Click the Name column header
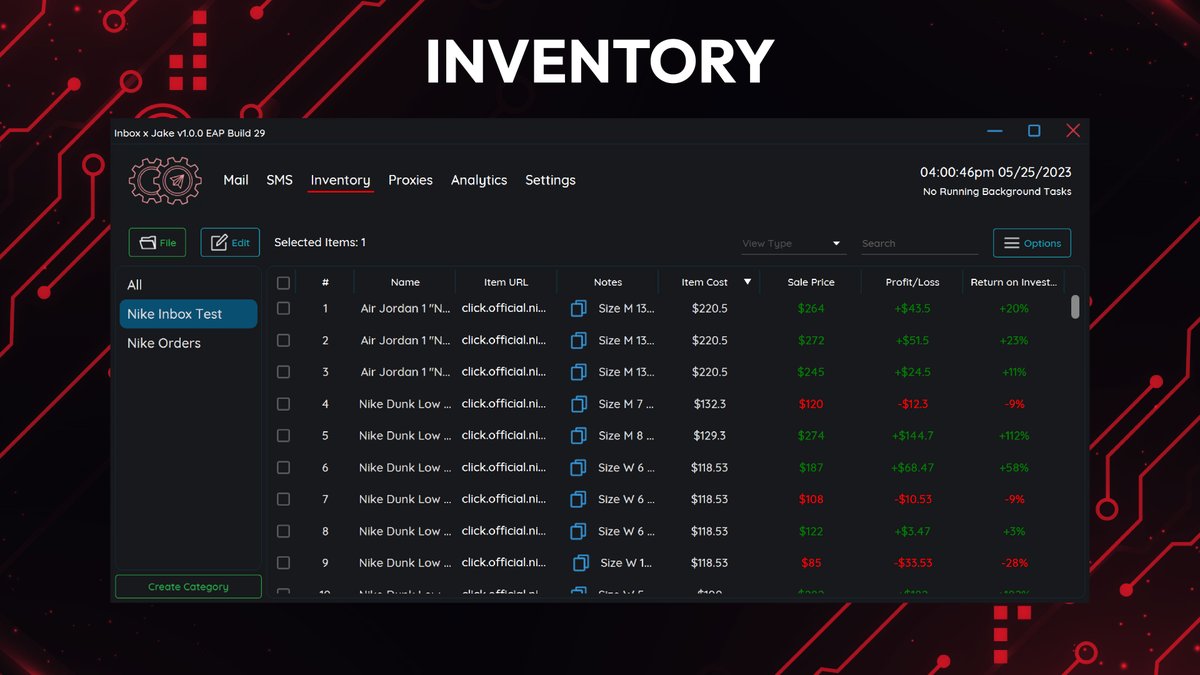 [x=405, y=282]
